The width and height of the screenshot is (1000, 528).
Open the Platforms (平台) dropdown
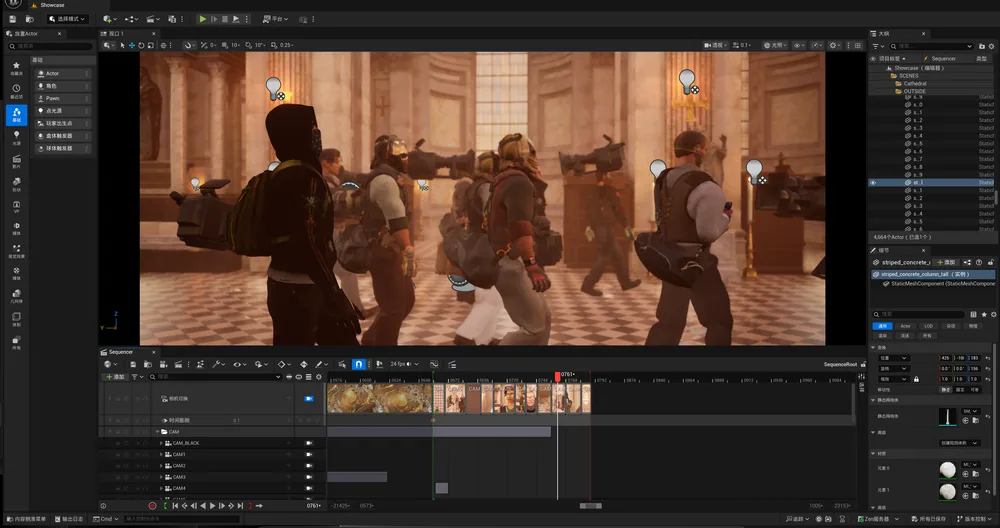pyautogui.click(x=276, y=19)
